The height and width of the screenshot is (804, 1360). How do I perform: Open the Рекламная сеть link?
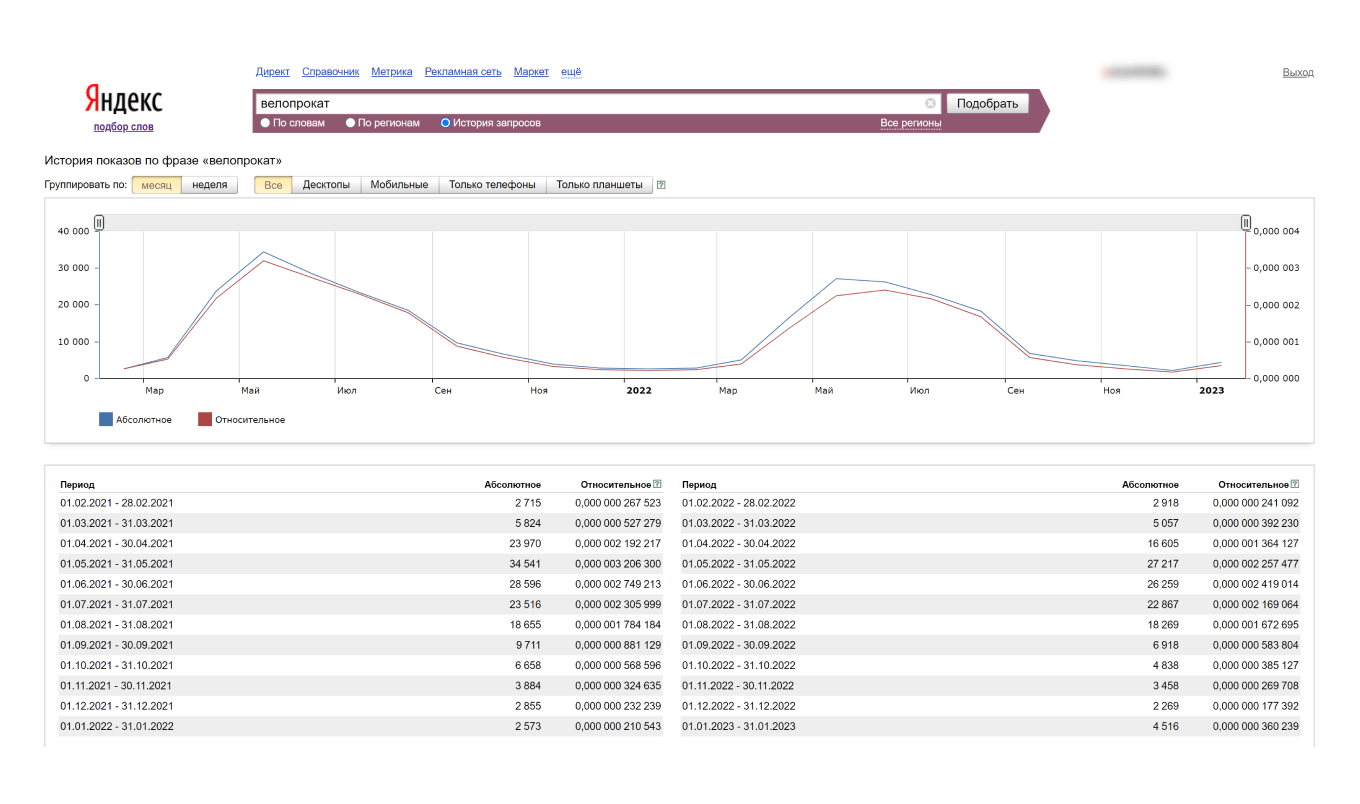[463, 72]
